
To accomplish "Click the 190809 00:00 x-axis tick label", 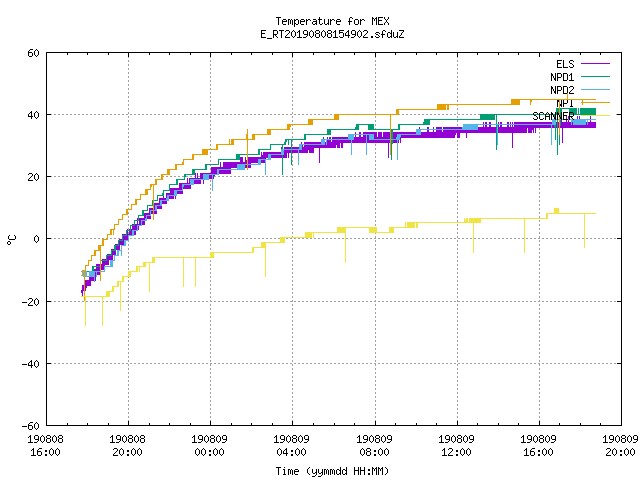I will pyautogui.click(x=209, y=446).
